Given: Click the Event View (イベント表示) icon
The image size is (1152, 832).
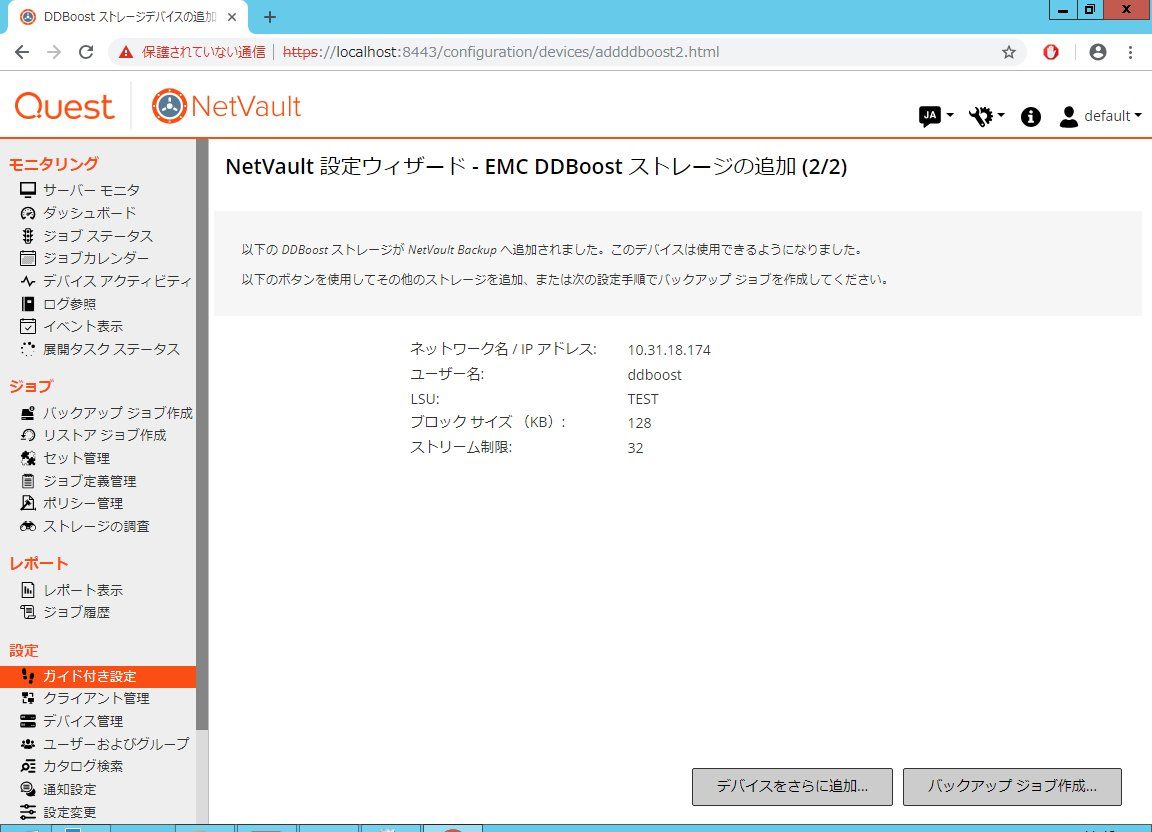Looking at the screenshot, I should 28,326.
